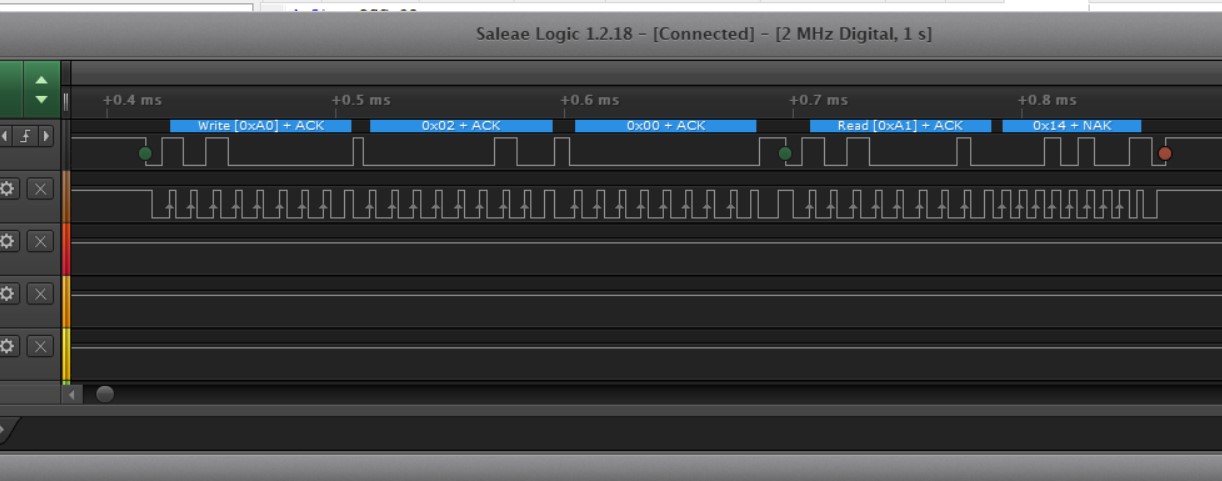
Task: Click the round horizontal scrollbar thumb
Action: point(105,394)
